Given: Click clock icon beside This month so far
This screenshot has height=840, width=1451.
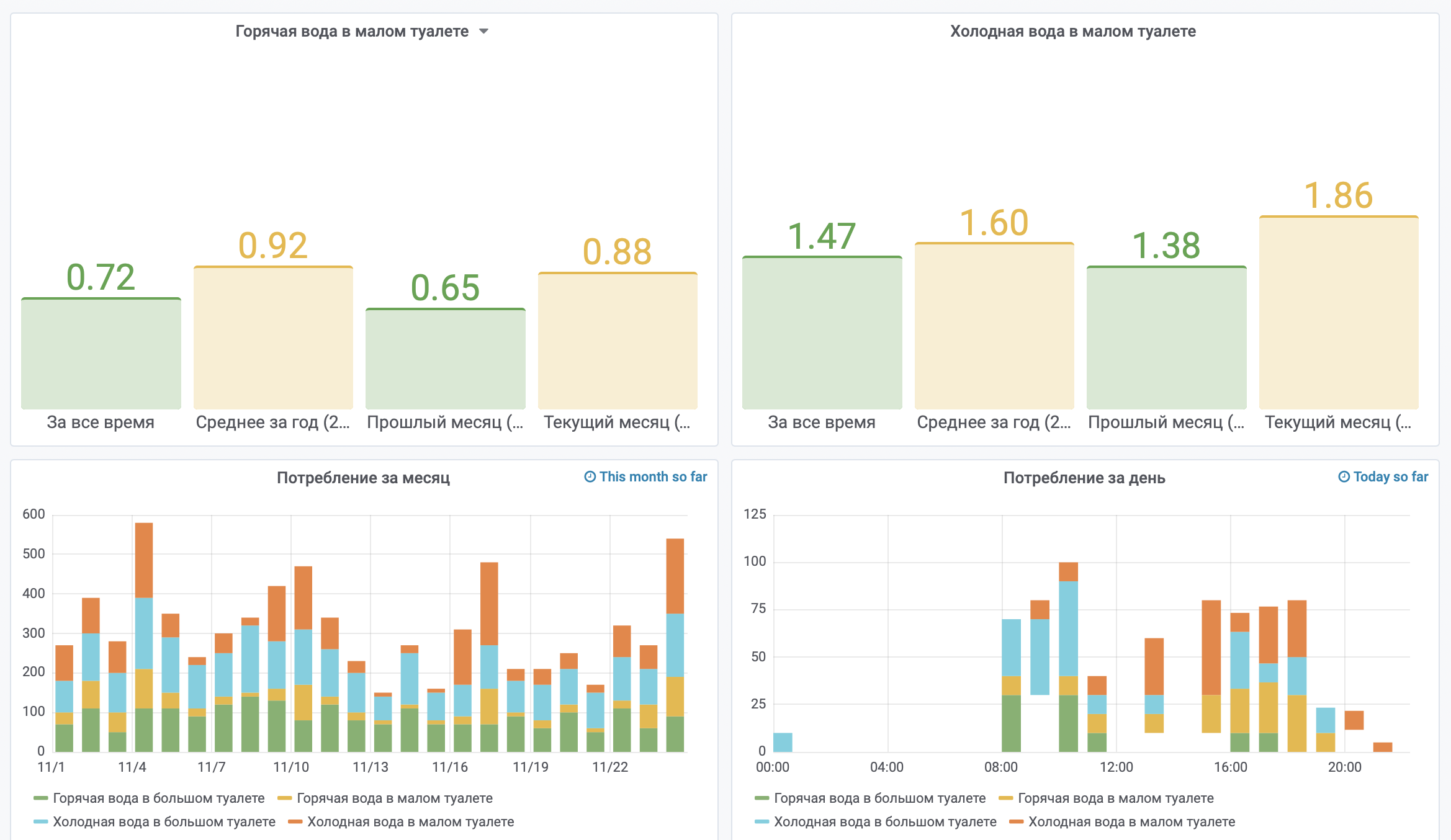Looking at the screenshot, I should (590, 476).
